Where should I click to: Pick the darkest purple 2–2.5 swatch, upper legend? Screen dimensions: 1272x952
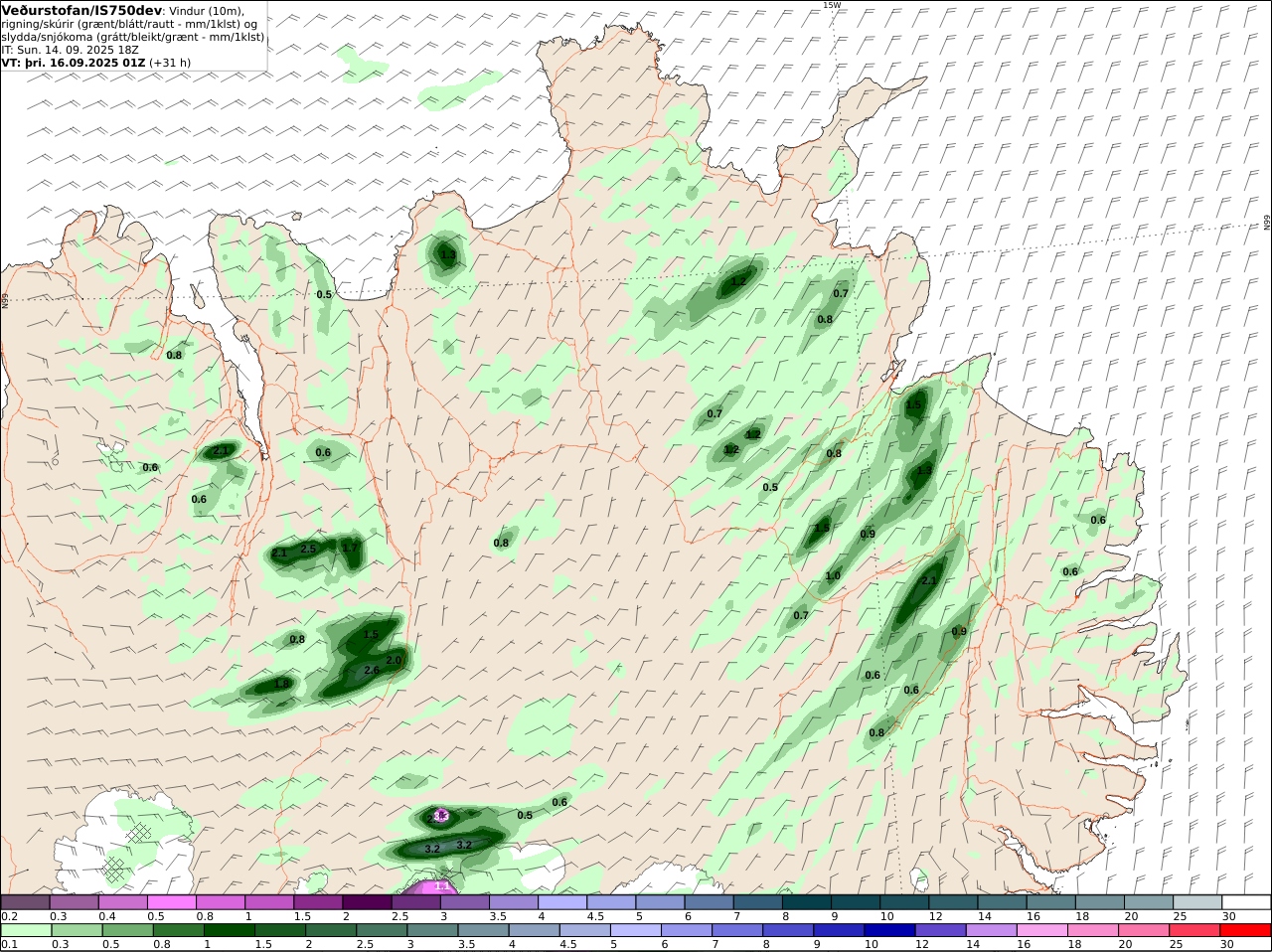[367, 902]
